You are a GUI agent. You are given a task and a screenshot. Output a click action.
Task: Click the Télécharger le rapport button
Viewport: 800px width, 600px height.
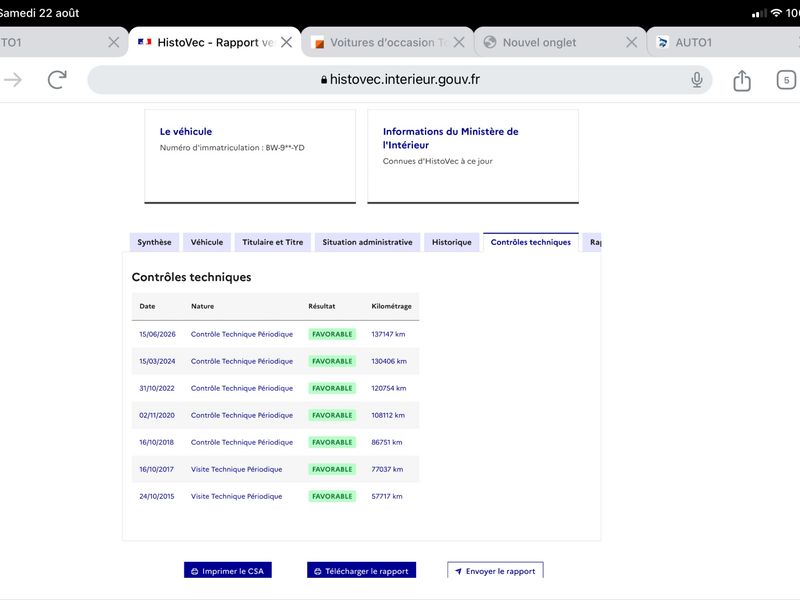click(361, 570)
